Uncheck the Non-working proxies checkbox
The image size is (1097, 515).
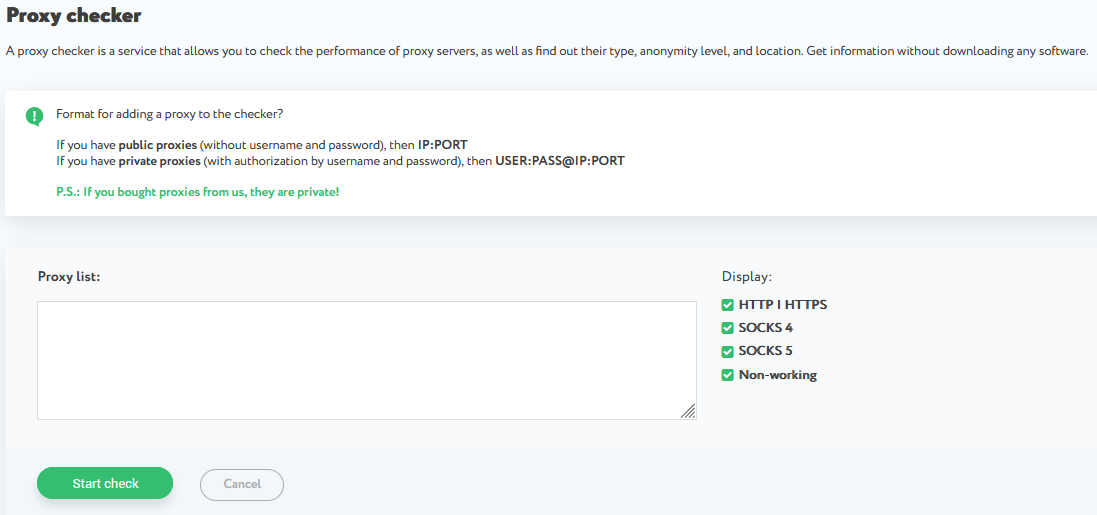click(x=727, y=375)
